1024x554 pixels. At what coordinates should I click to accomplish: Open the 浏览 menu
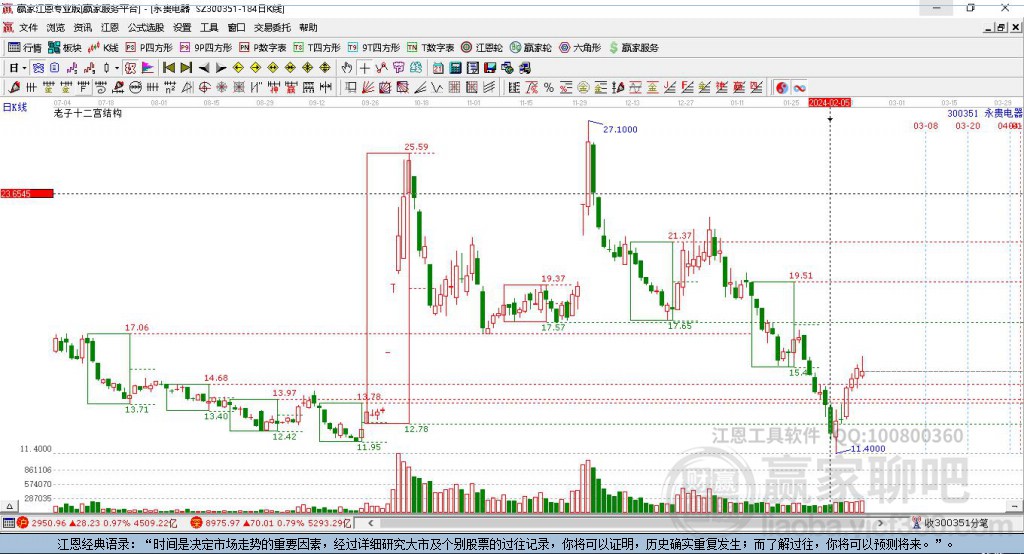56,27
